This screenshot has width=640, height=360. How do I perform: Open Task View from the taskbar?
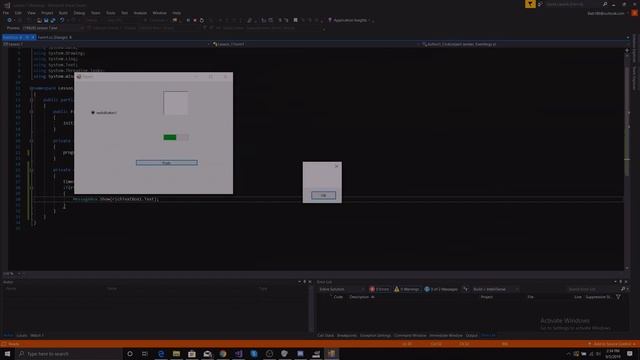click(x=145, y=353)
